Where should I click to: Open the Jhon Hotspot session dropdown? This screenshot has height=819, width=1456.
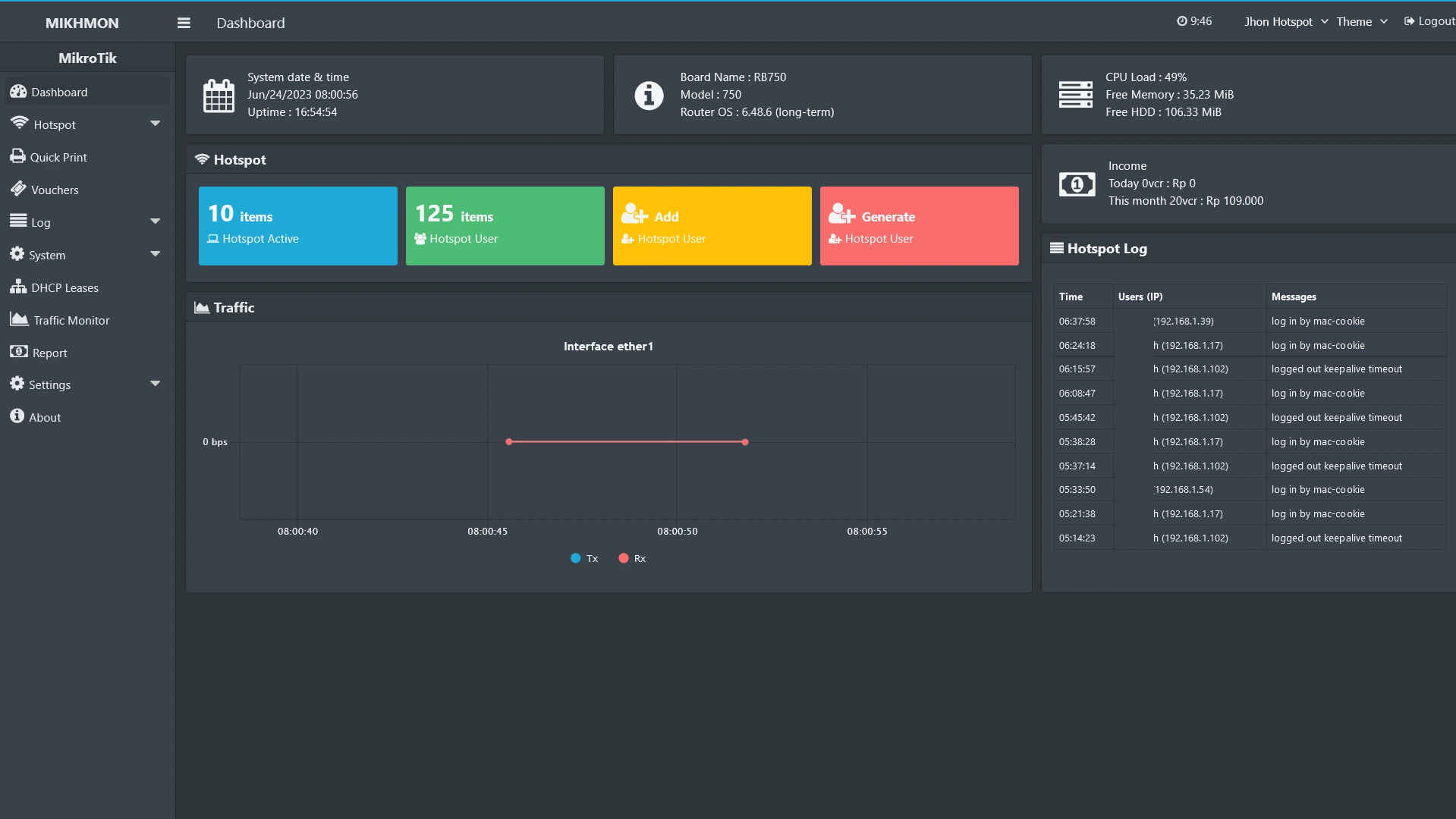[1286, 22]
